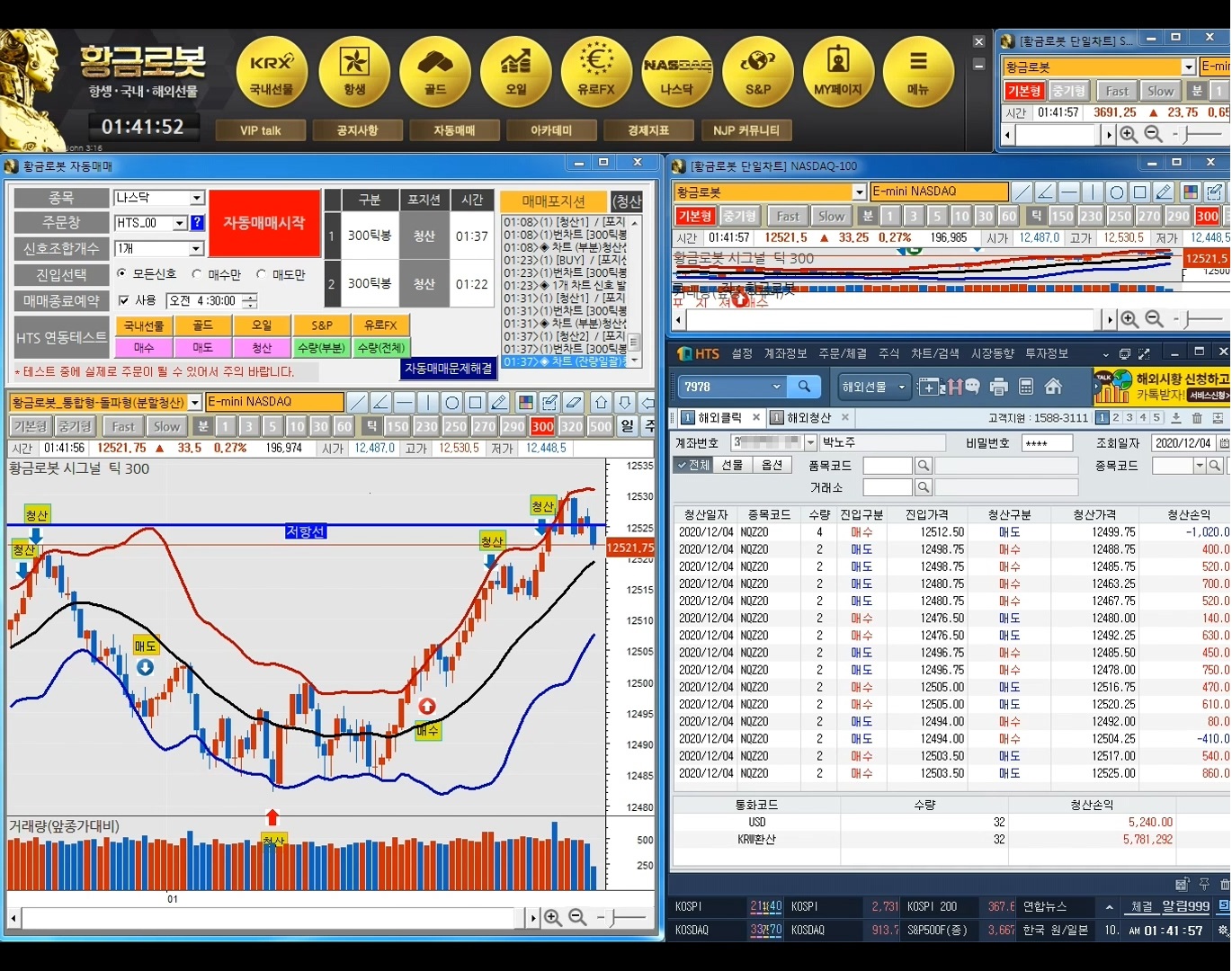Open the 메뉴 hamburger gold button
The height and width of the screenshot is (971, 1232).
(x=918, y=73)
